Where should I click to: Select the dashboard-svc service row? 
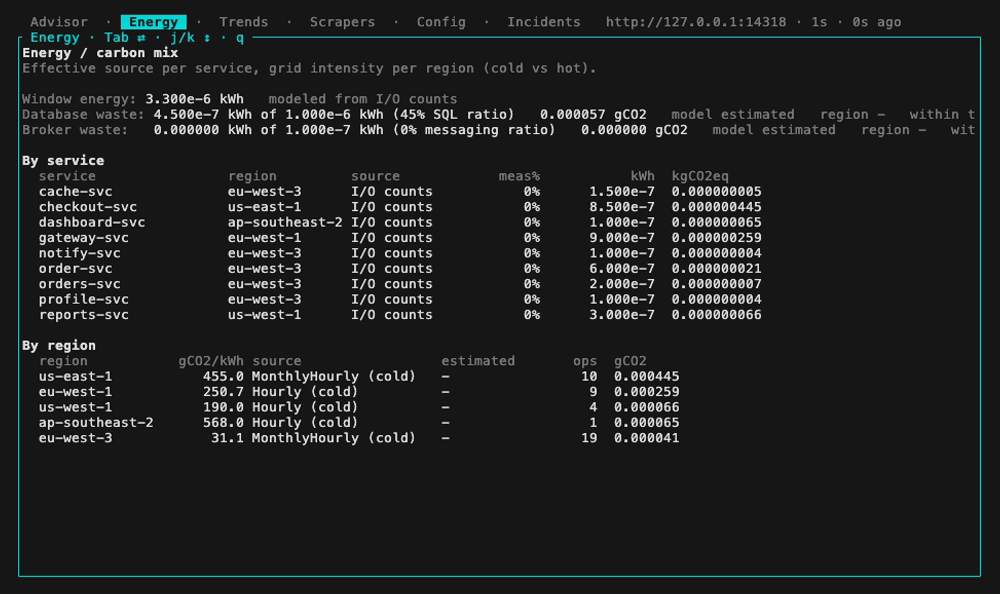(400, 222)
